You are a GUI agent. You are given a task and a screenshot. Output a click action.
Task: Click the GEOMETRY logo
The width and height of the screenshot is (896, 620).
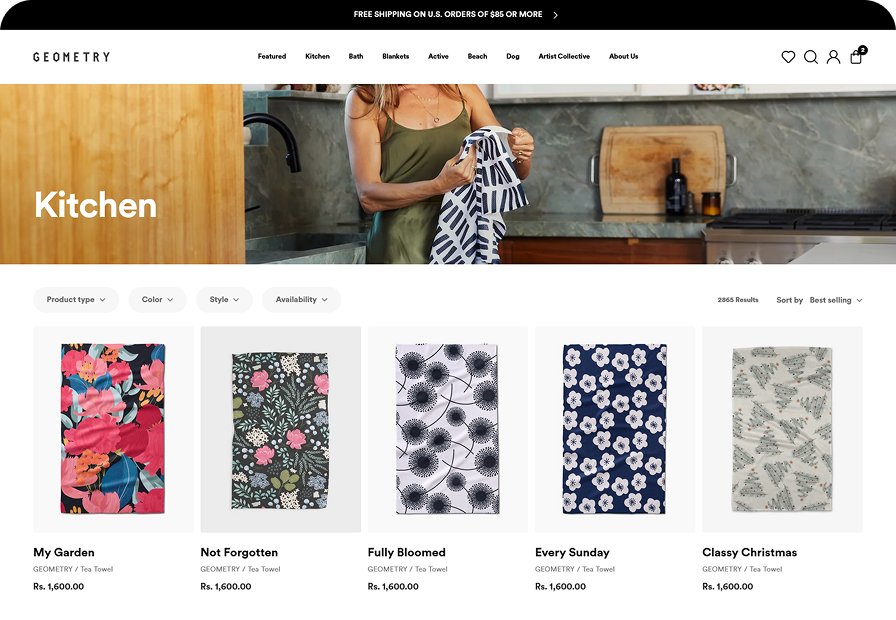71,57
